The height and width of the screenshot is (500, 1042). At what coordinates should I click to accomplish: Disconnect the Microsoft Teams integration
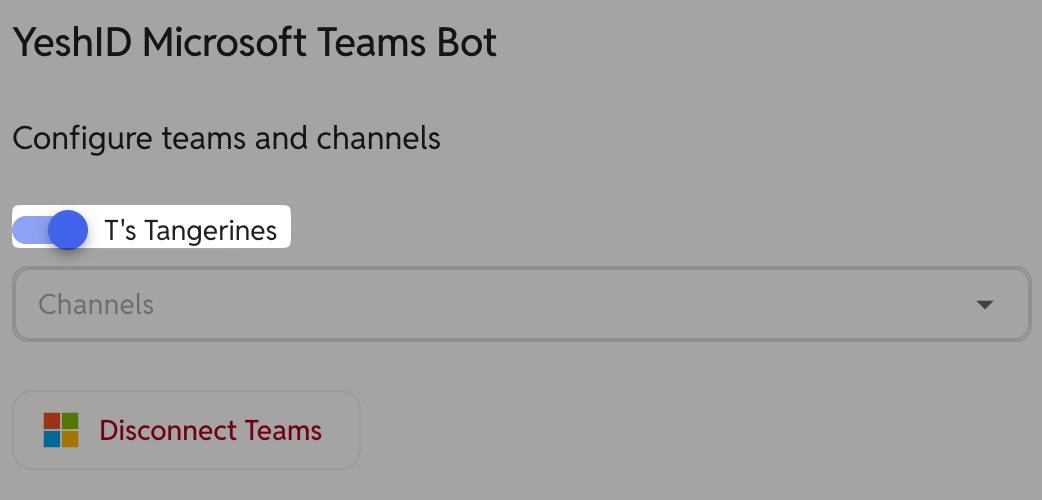(187, 430)
